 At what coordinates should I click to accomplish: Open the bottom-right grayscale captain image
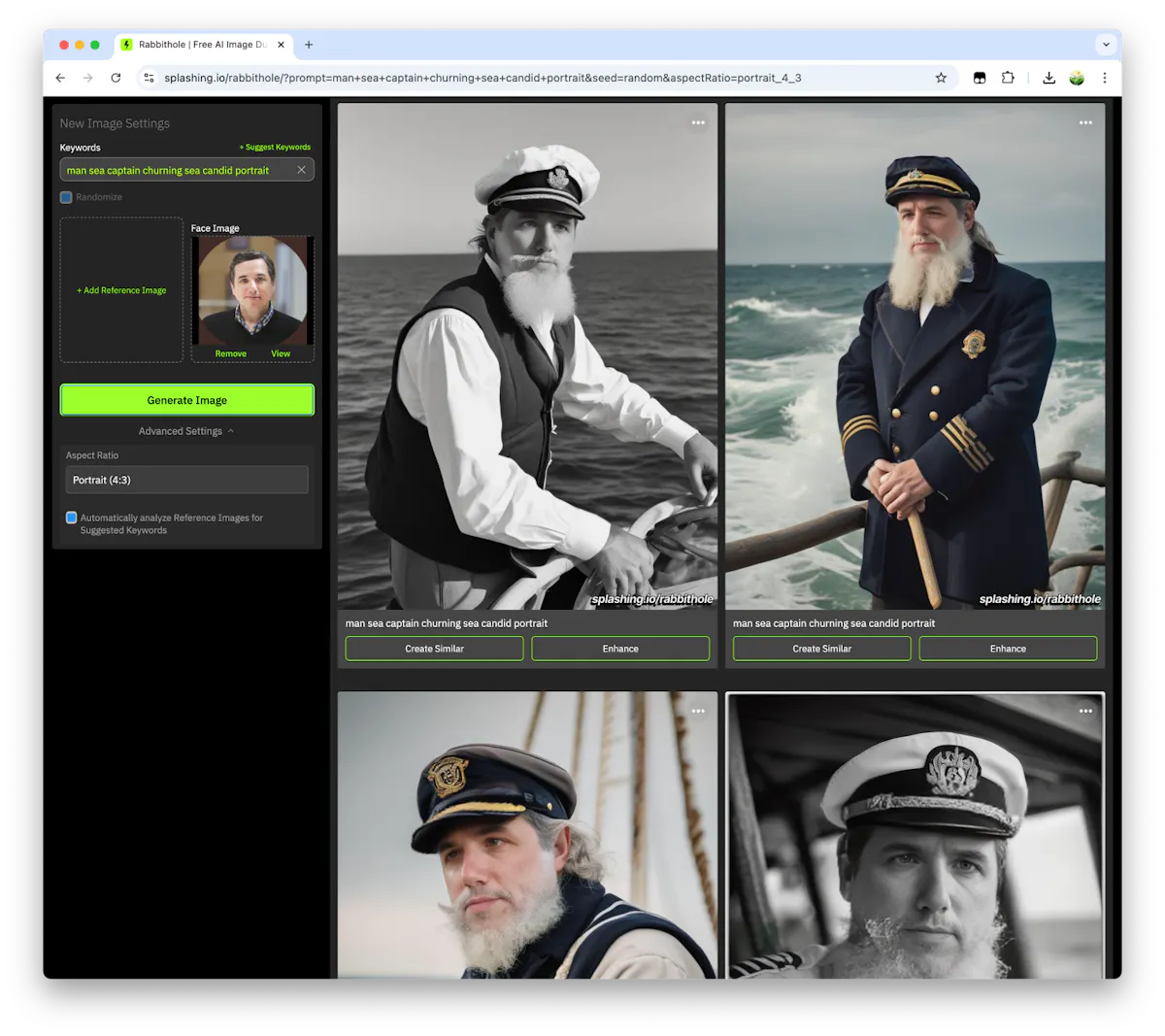pos(915,835)
